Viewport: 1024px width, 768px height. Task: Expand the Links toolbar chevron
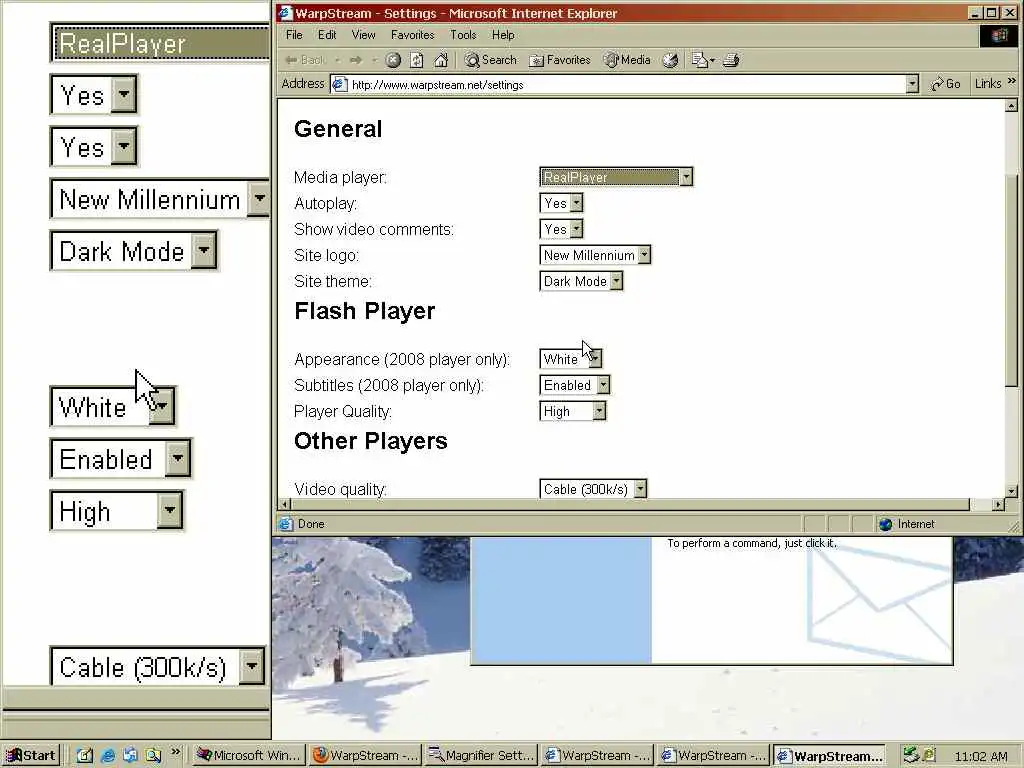point(1012,82)
